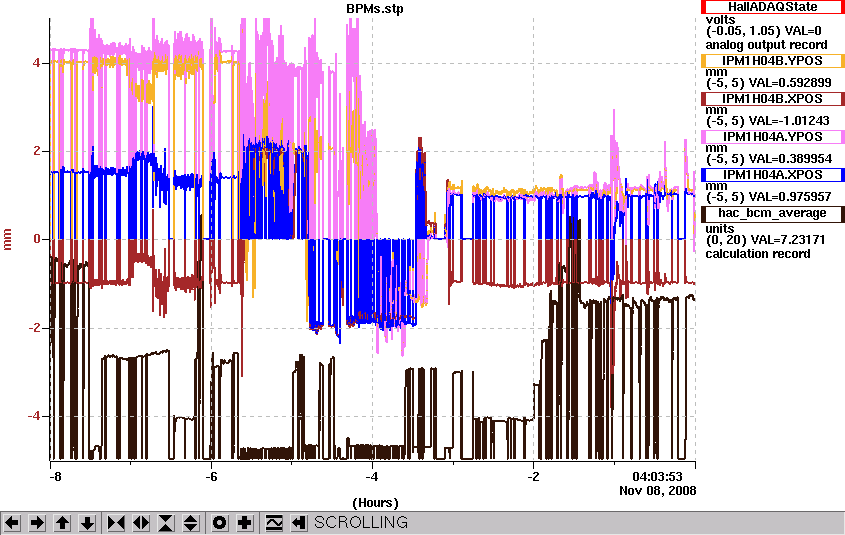Click the -4 hour tick label on the x-axis
The width and height of the screenshot is (845, 535).
(372, 477)
